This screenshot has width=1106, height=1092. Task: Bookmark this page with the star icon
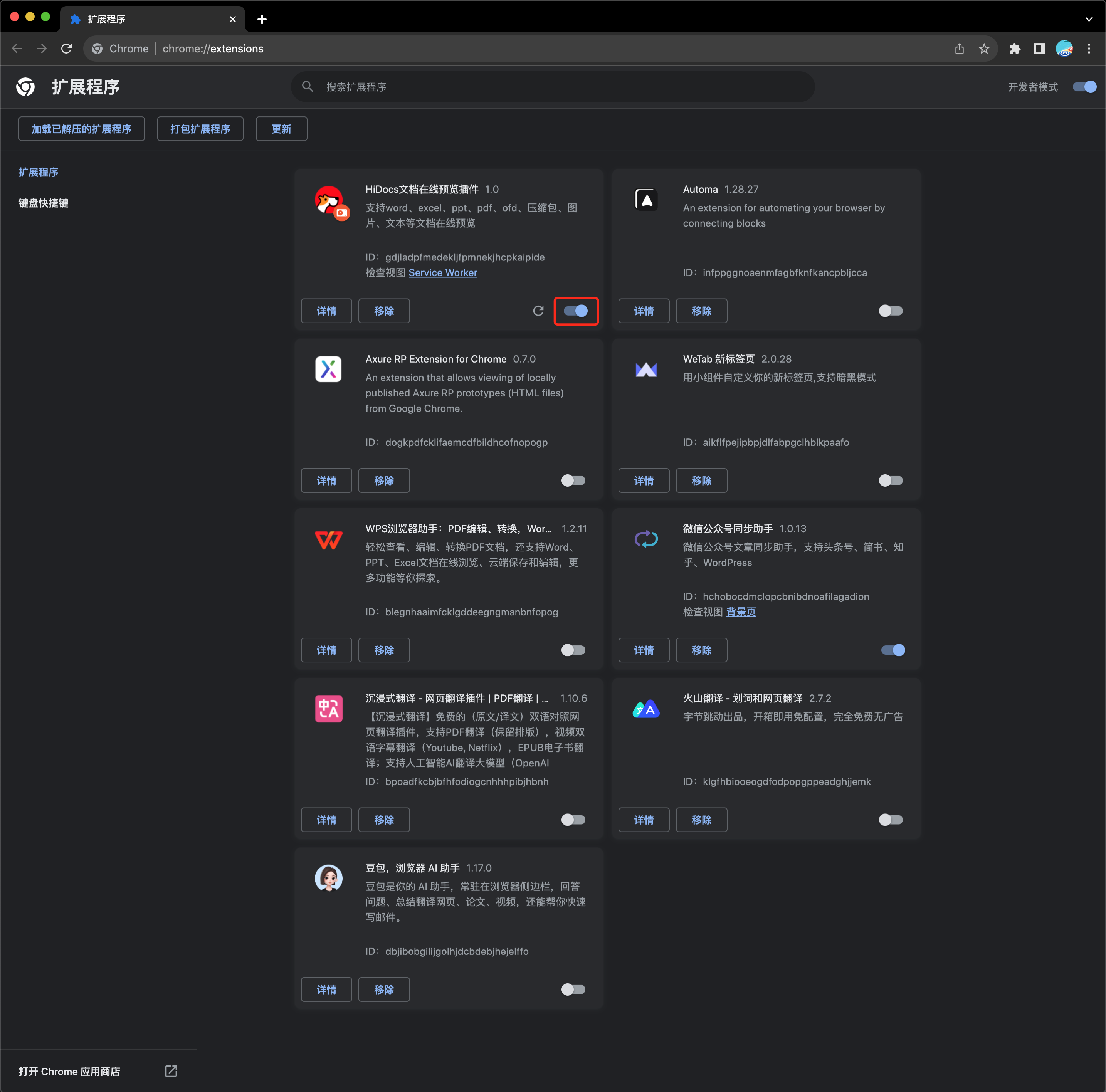pos(984,49)
